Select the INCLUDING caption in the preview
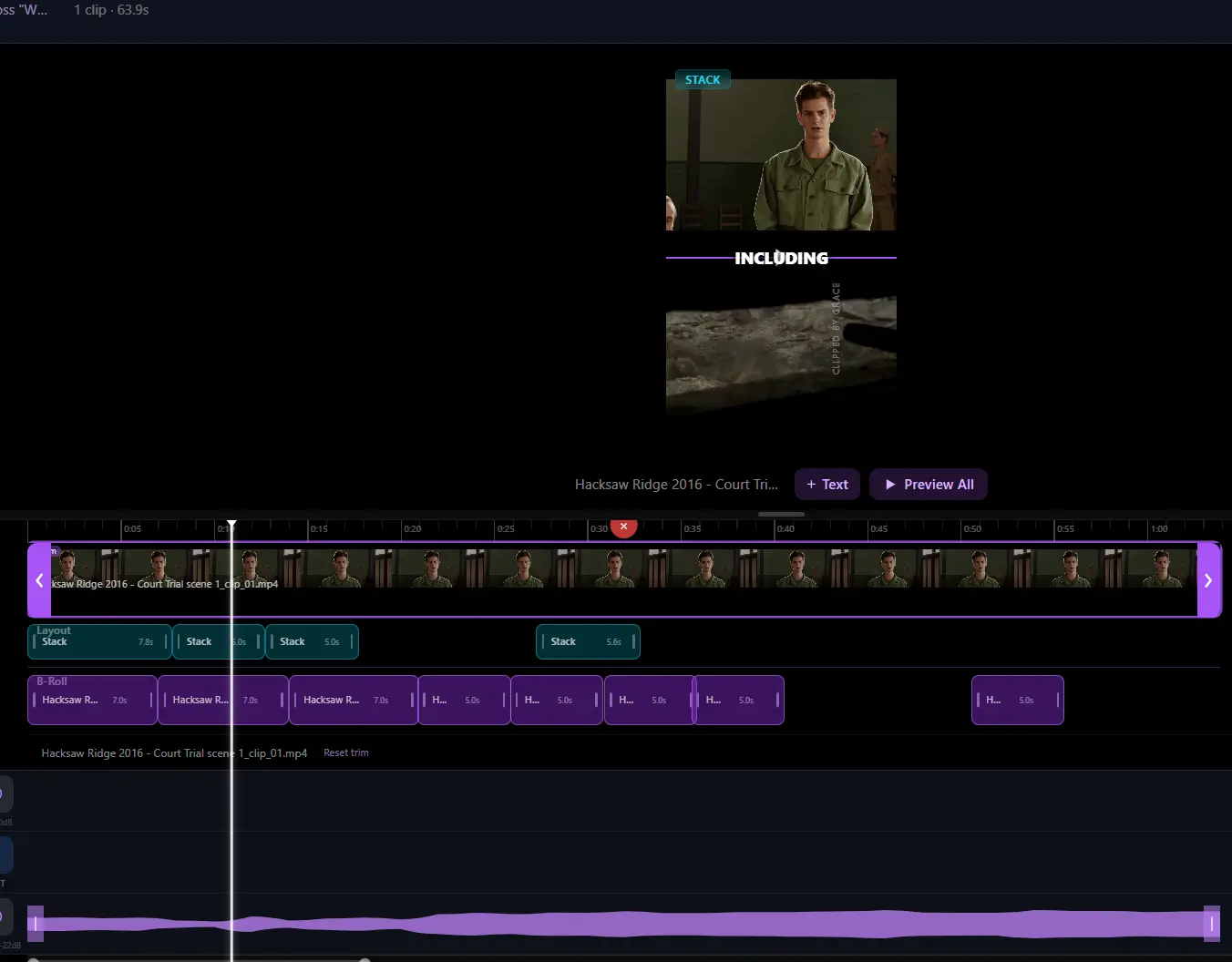Viewport: 1232px width, 962px height. coord(782,258)
